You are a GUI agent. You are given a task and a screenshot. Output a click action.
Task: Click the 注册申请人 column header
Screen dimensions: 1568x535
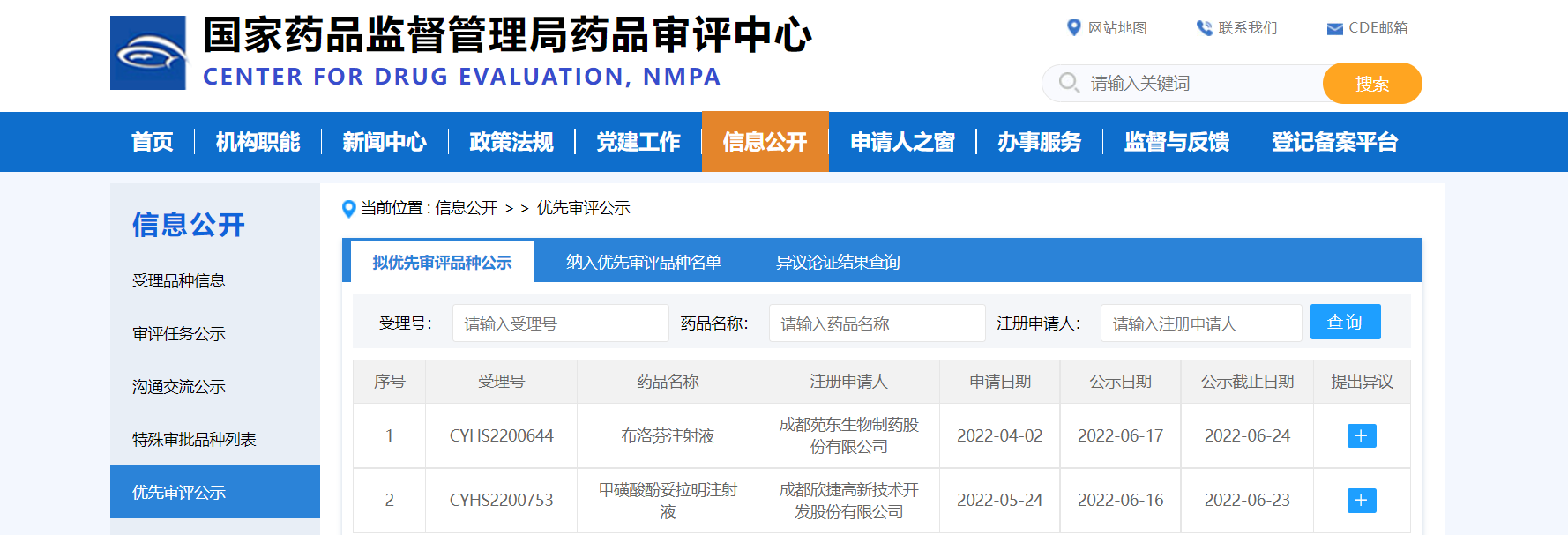point(848,382)
